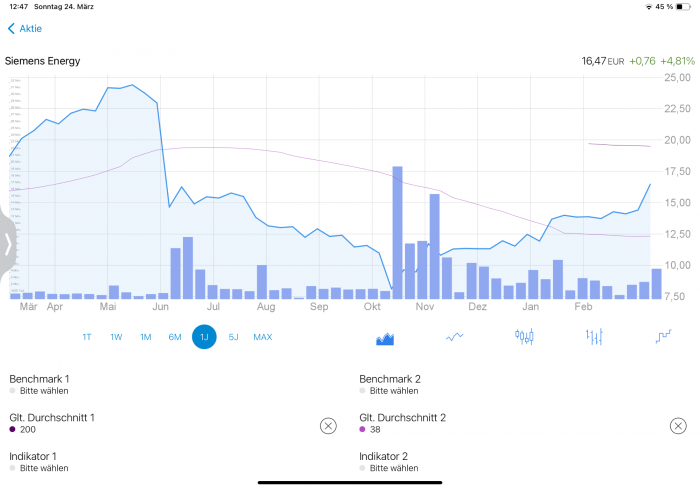Choose Benchmark 2 selection
The image size is (700, 488).
coord(390,385)
